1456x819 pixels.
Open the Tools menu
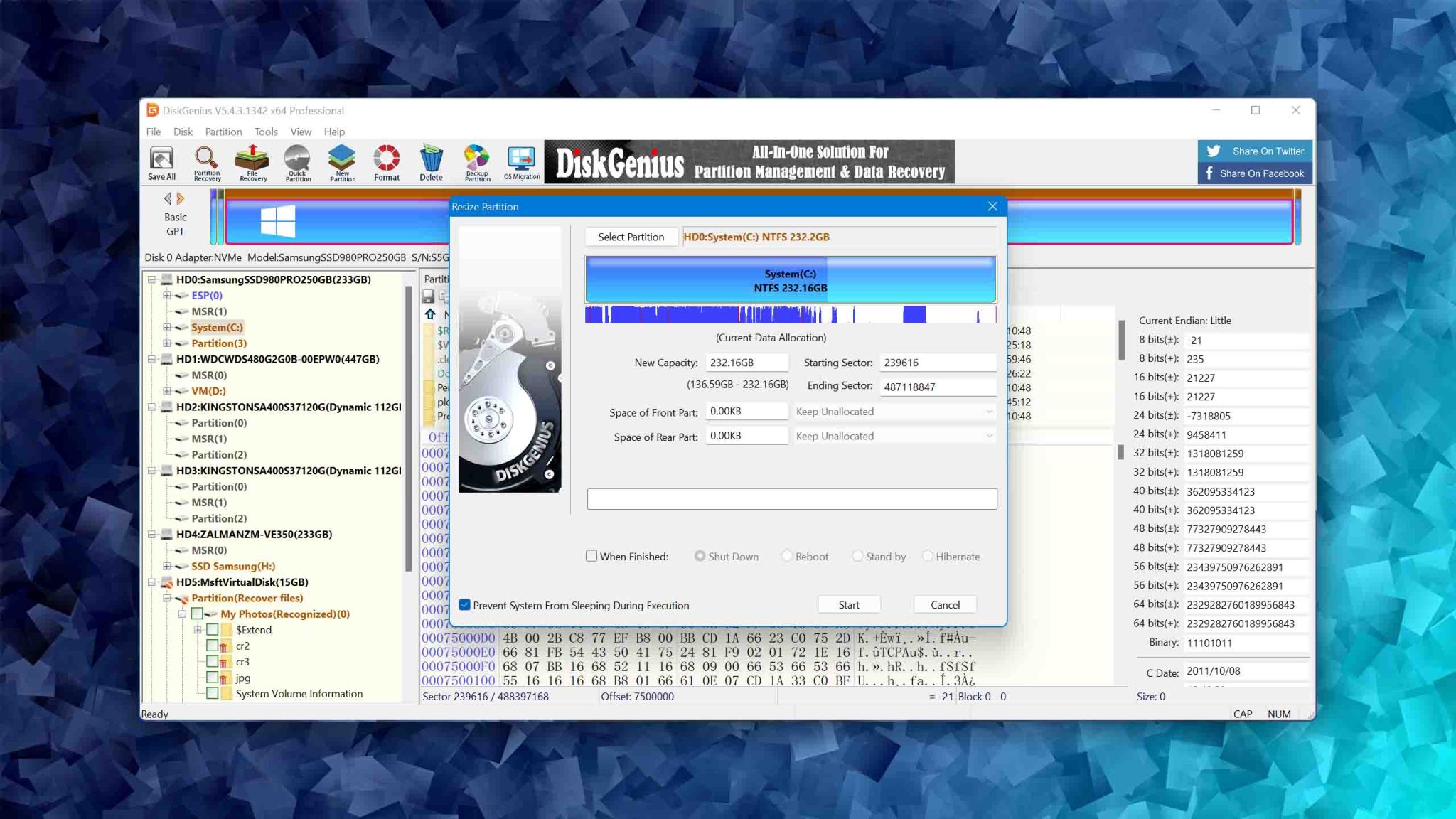(x=267, y=132)
